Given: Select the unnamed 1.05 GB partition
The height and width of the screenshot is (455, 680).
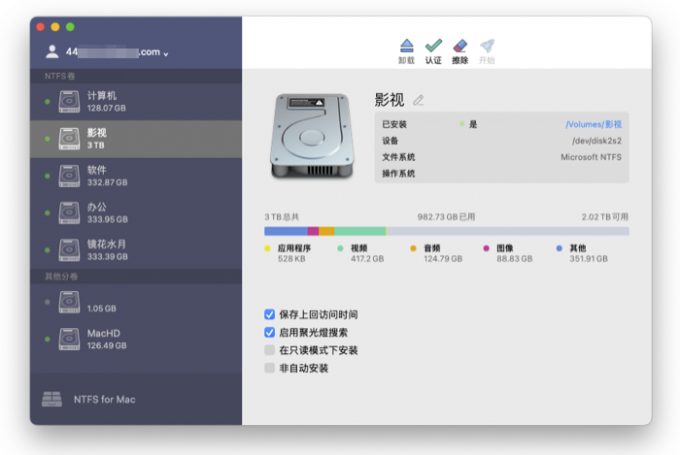Looking at the screenshot, I should [136, 302].
